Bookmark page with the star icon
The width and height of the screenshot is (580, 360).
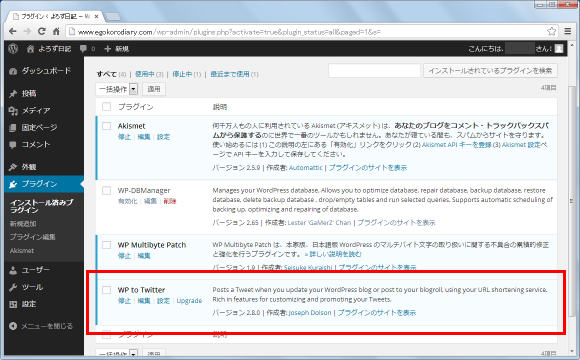552,31
